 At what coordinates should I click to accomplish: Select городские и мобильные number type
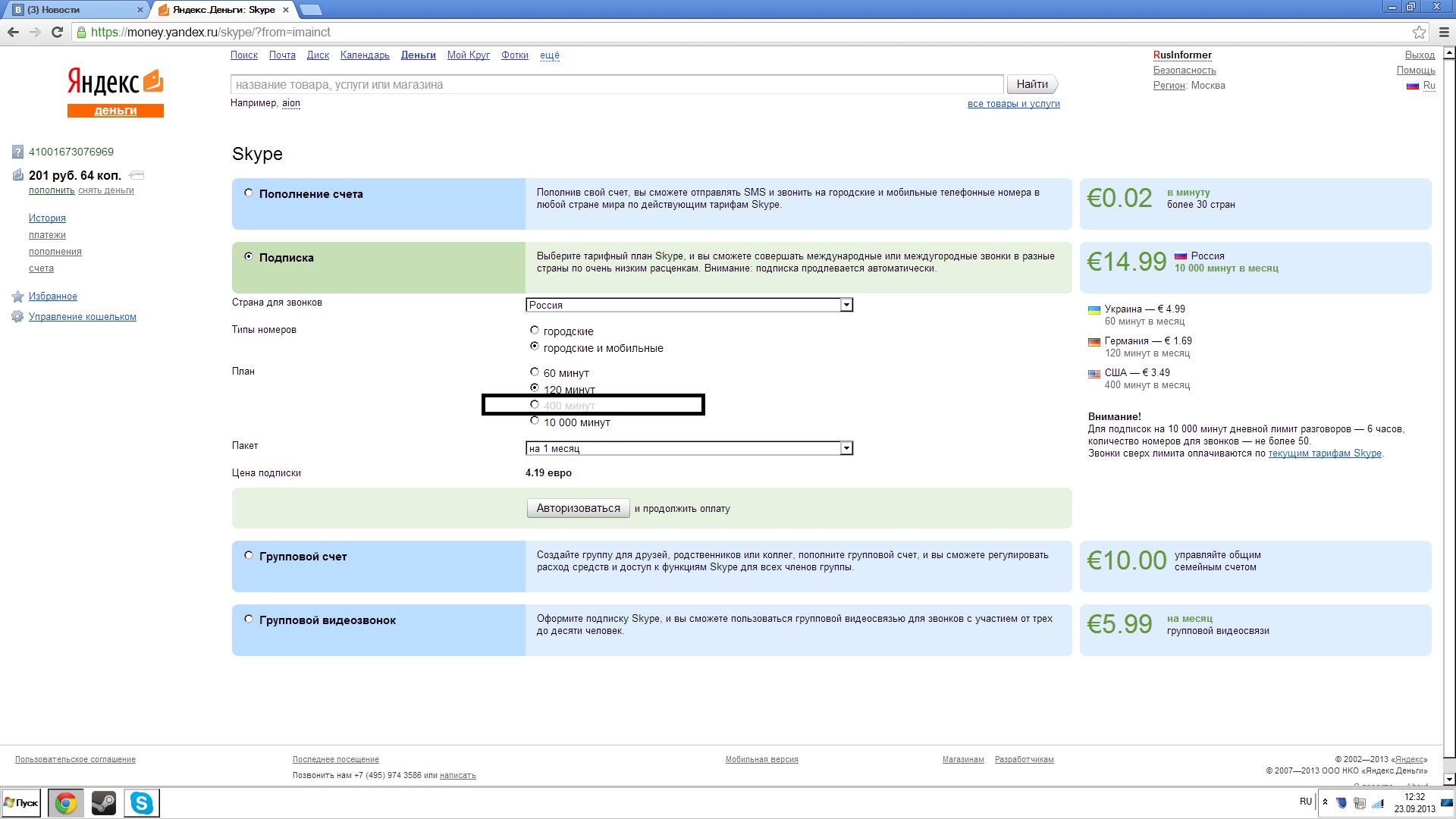point(535,347)
